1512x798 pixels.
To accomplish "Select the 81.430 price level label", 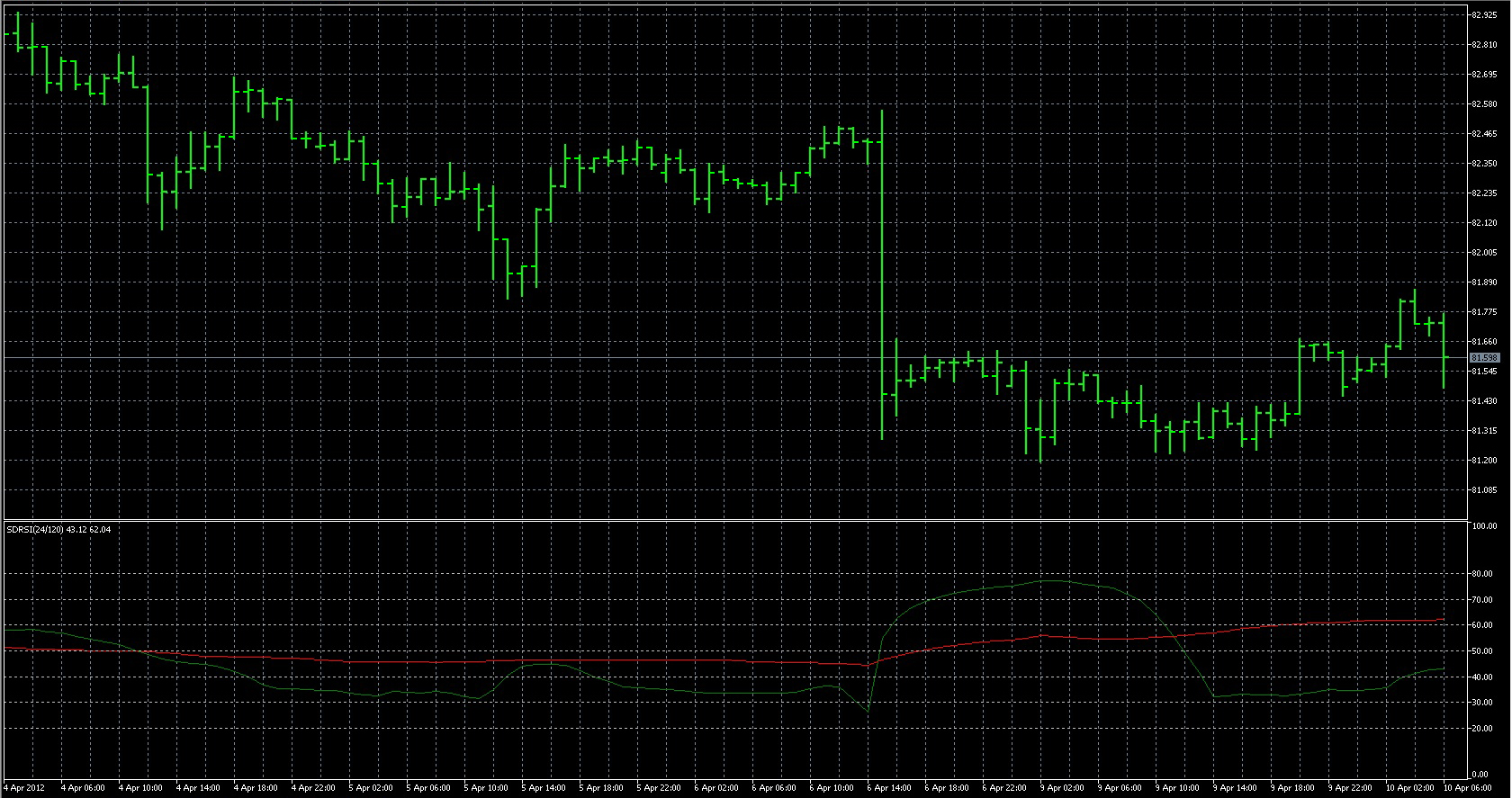I will pyautogui.click(x=1485, y=401).
